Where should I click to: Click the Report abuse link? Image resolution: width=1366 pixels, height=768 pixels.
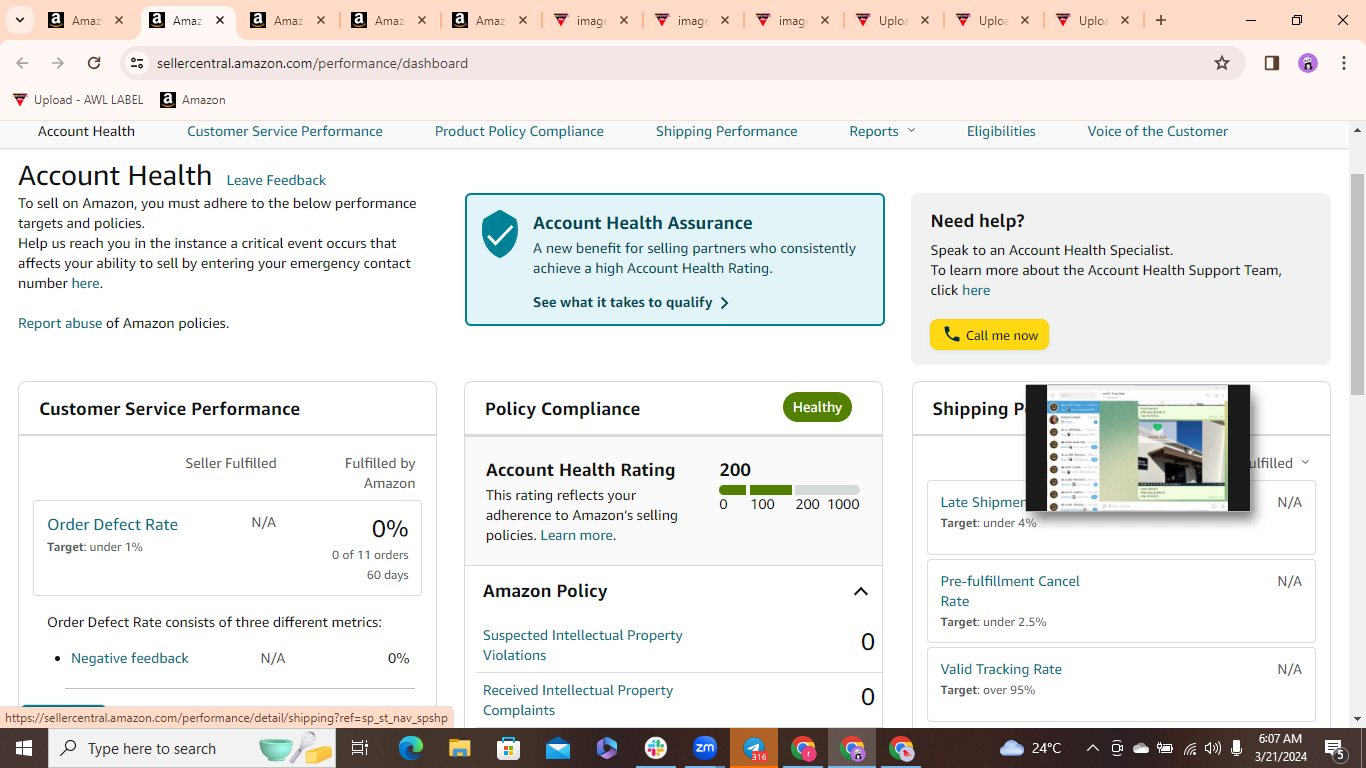[x=60, y=323]
